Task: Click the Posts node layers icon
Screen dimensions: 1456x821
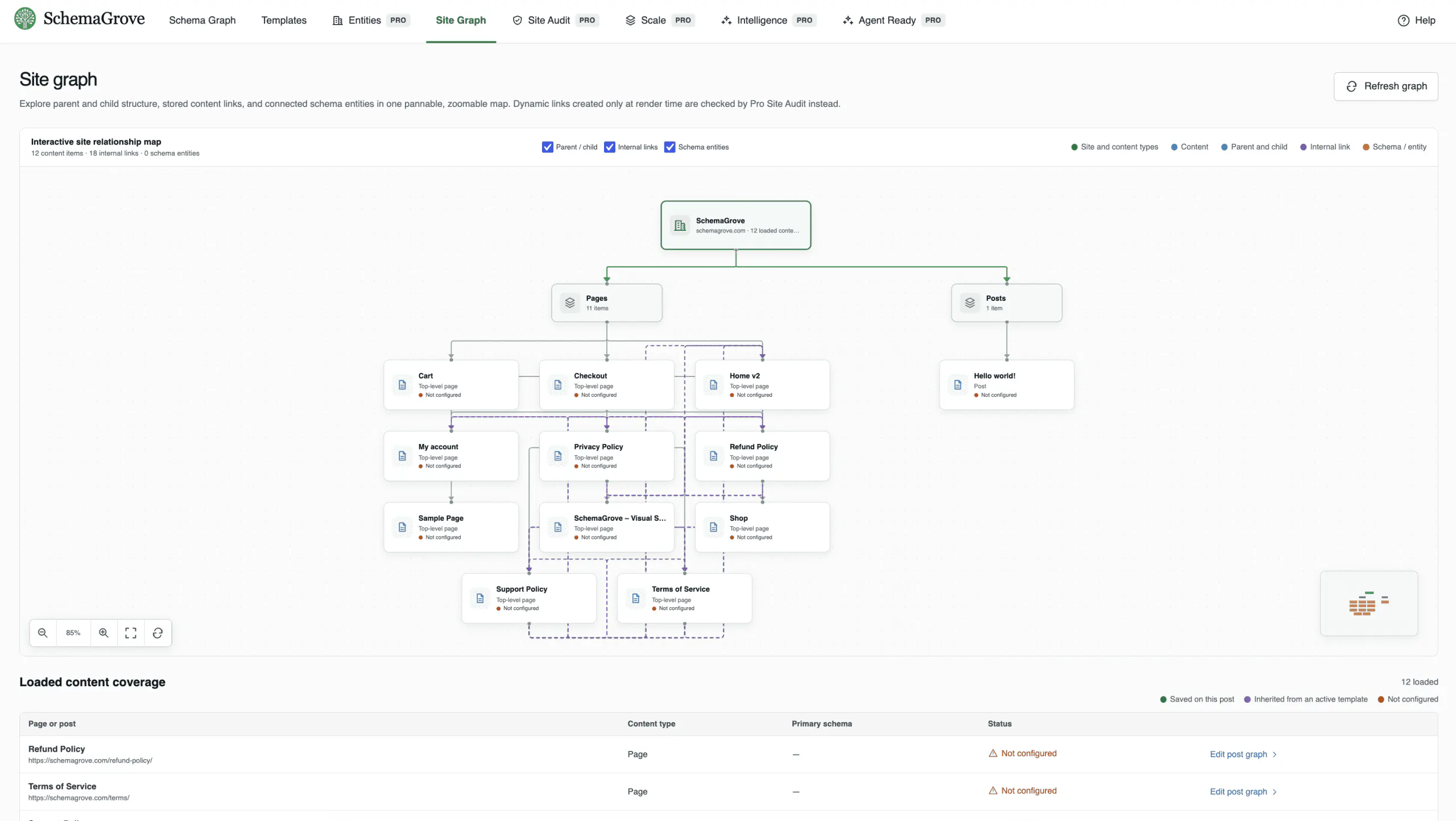Action: pyautogui.click(x=970, y=302)
